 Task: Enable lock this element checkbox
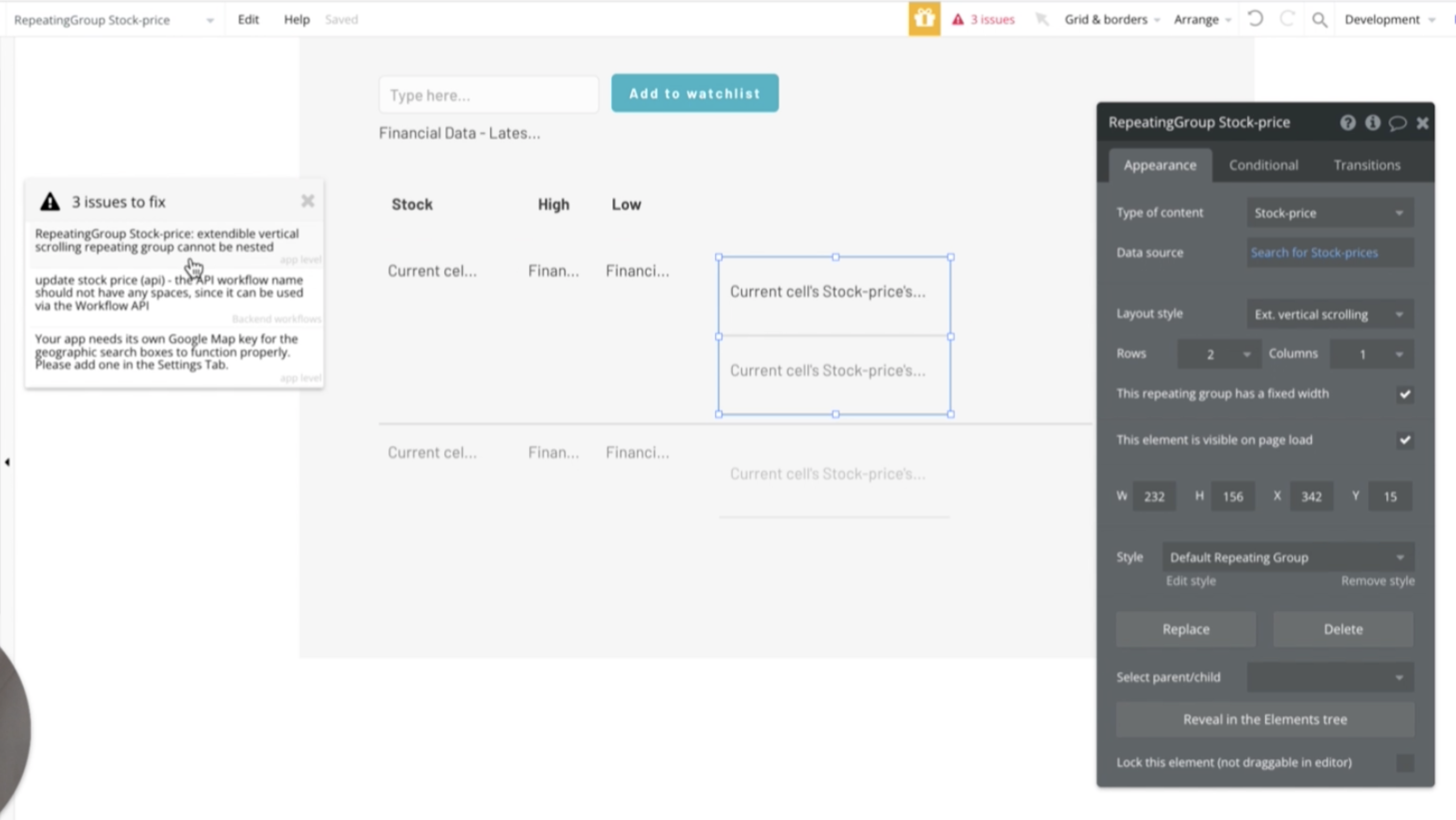(x=1405, y=762)
